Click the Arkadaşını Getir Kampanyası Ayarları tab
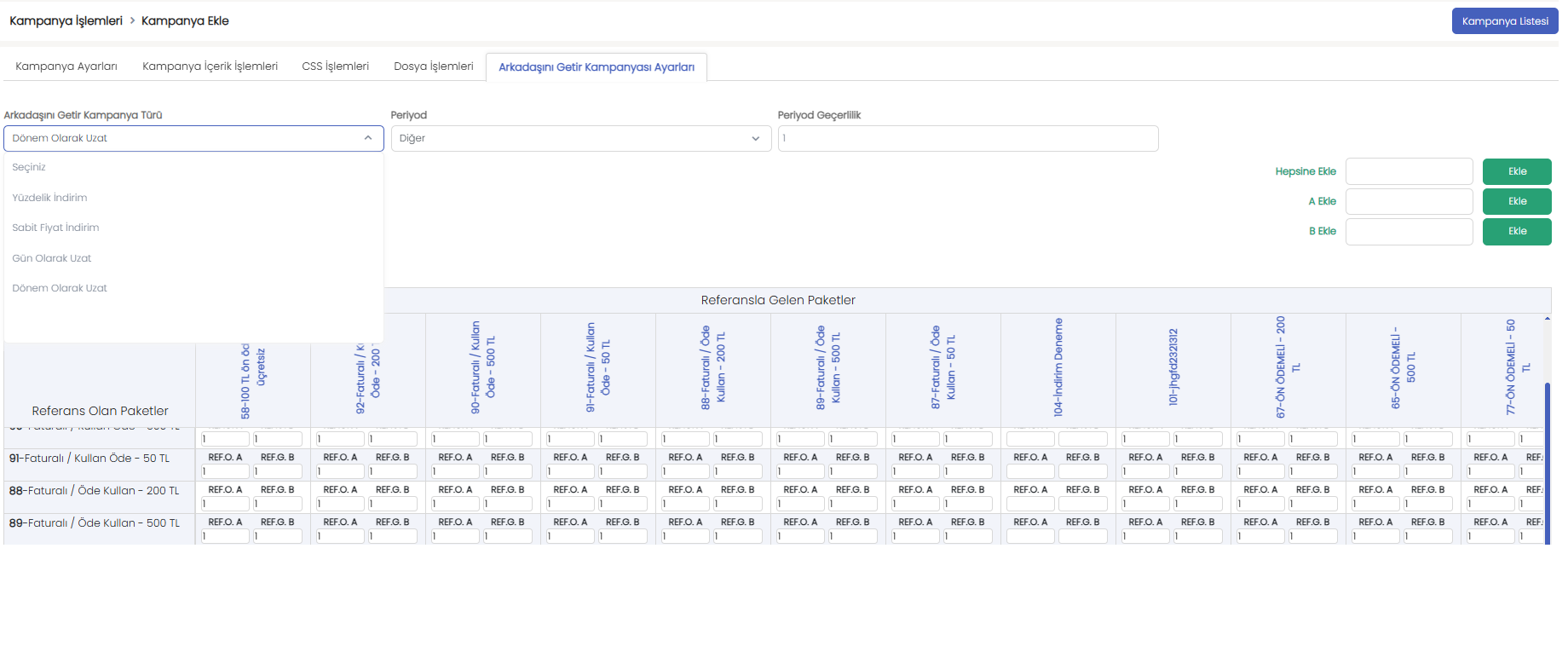 (596, 67)
